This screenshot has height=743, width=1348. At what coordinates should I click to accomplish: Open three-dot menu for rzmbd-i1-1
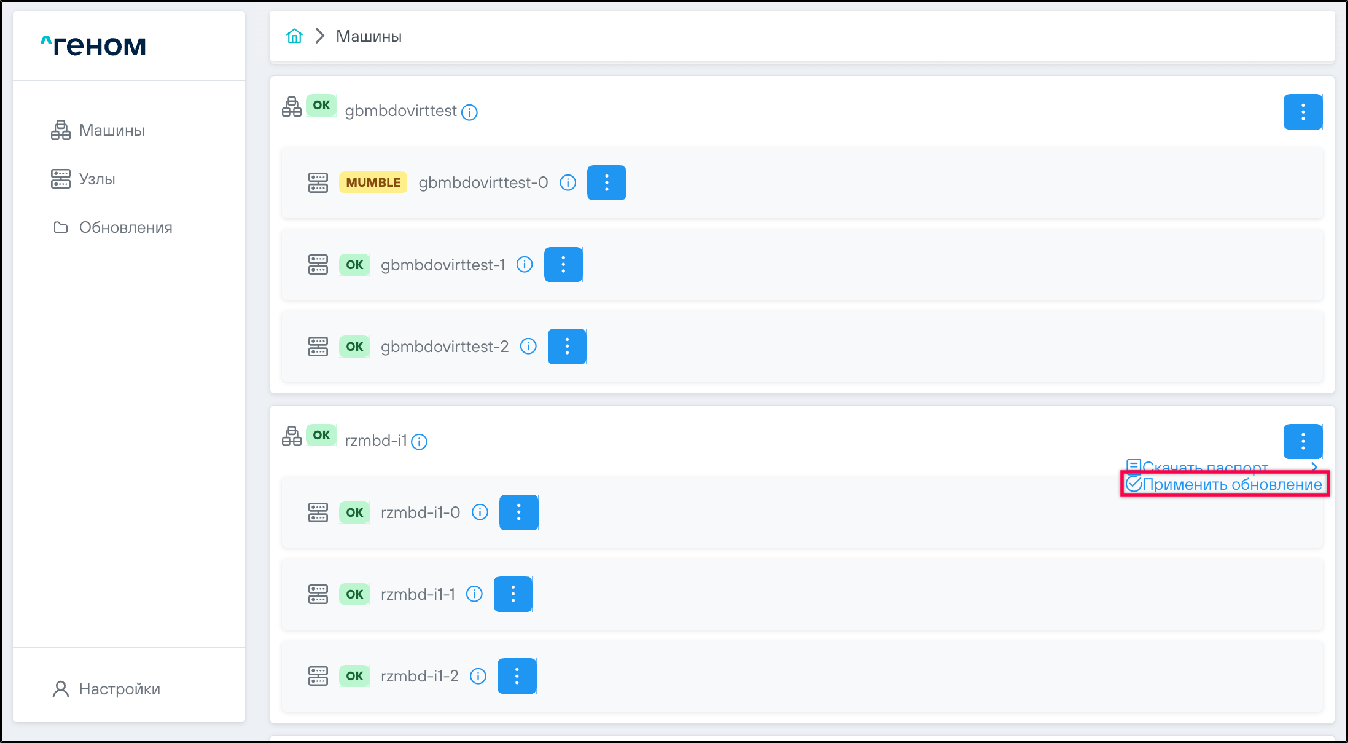pos(513,594)
